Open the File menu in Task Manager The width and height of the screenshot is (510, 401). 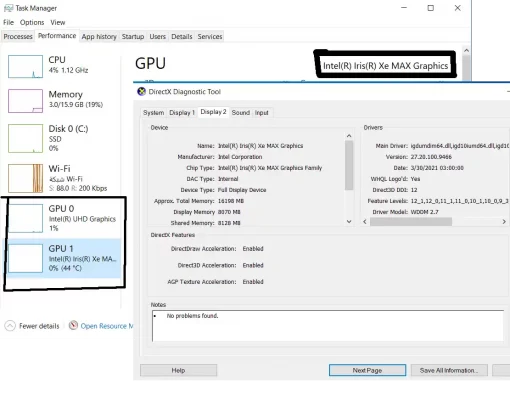(x=8, y=22)
